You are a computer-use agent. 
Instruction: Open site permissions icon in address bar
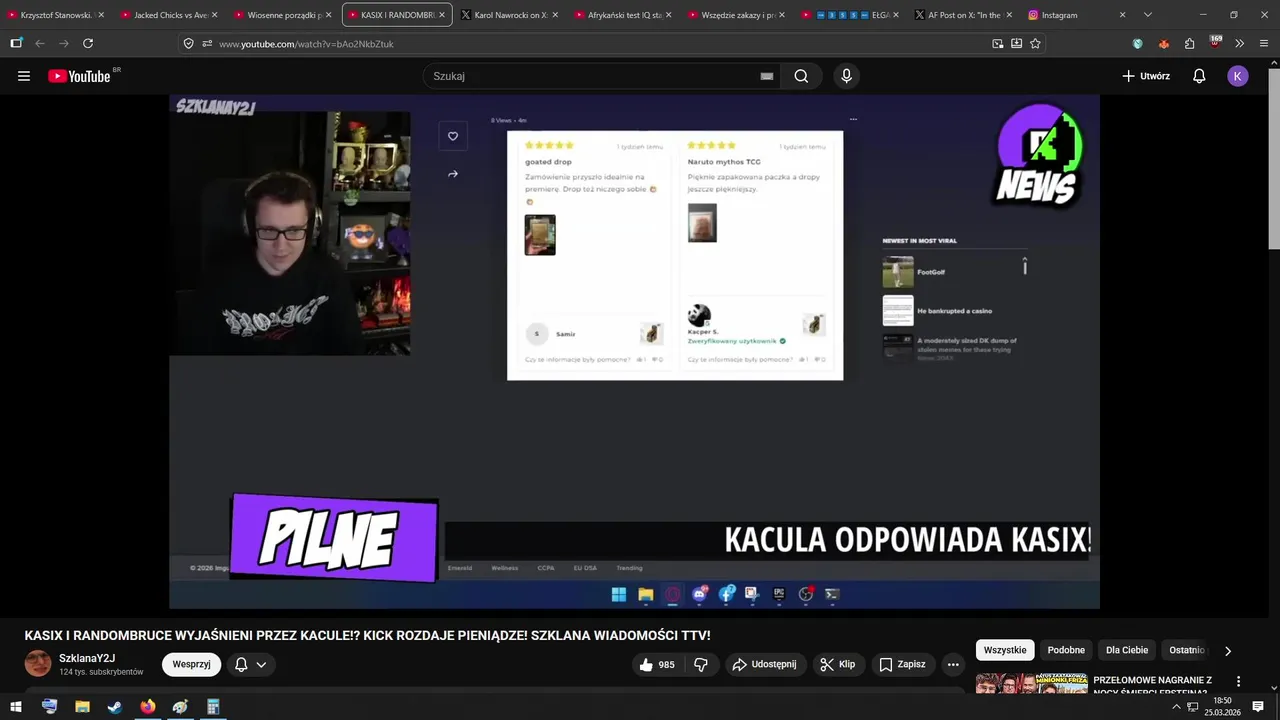click(207, 43)
